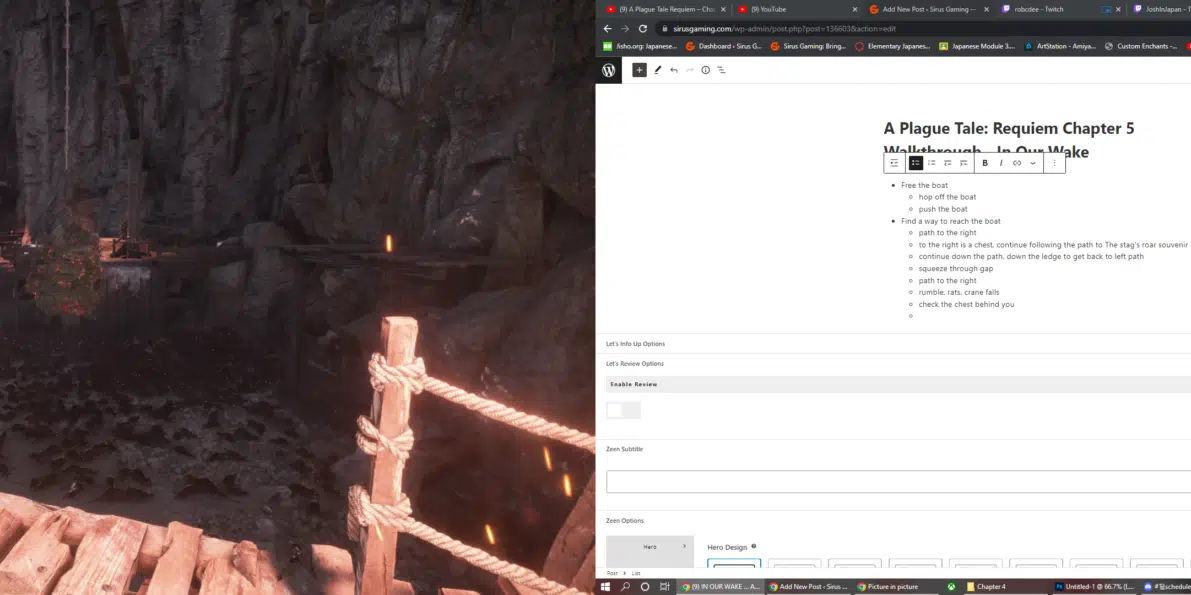The height and width of the screenshot is (595, 1191).
Task: Open block options three-dot menu
Action: [1054, 163]
